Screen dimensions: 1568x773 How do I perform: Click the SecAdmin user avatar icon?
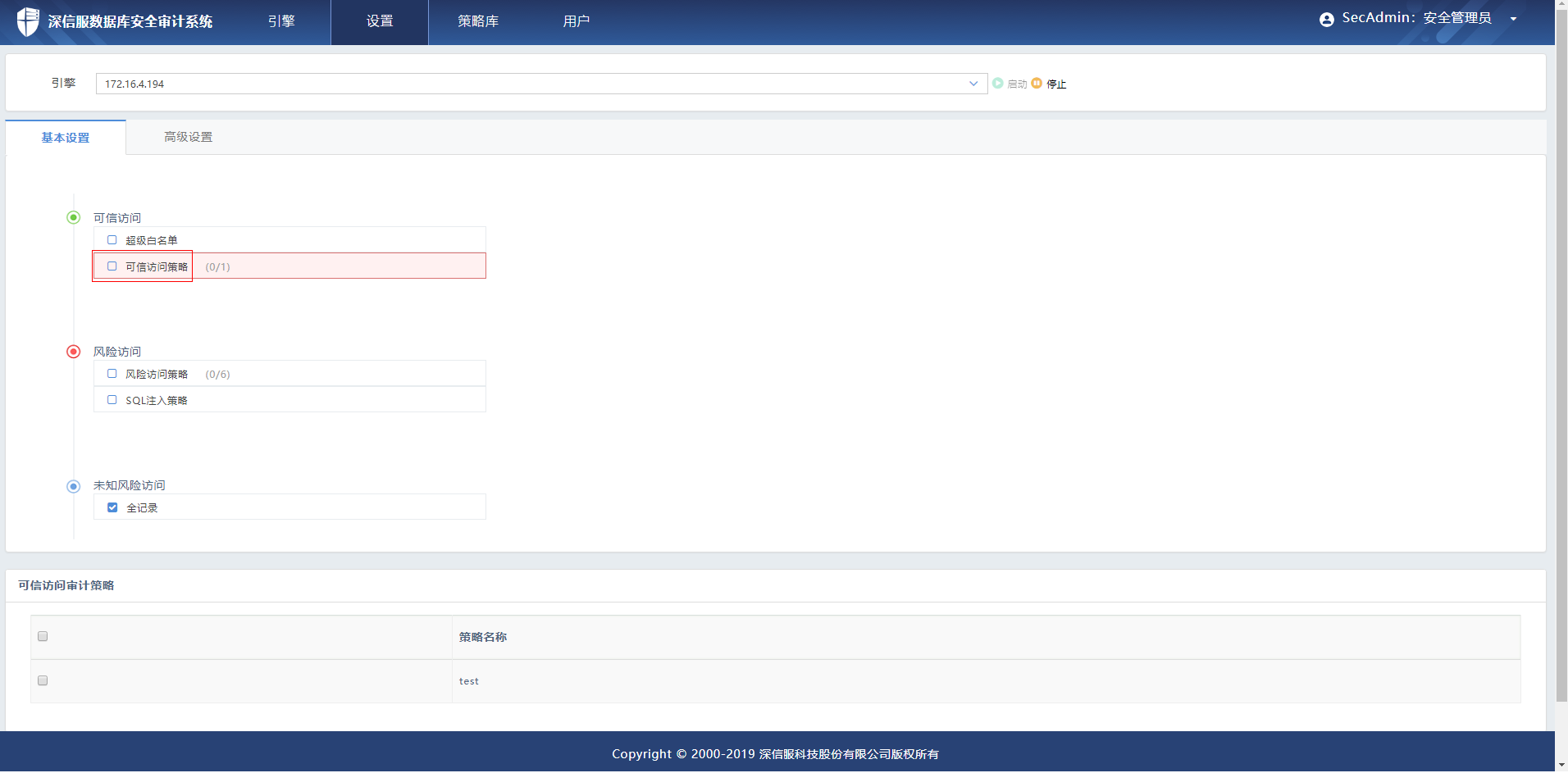[1326, 20]
